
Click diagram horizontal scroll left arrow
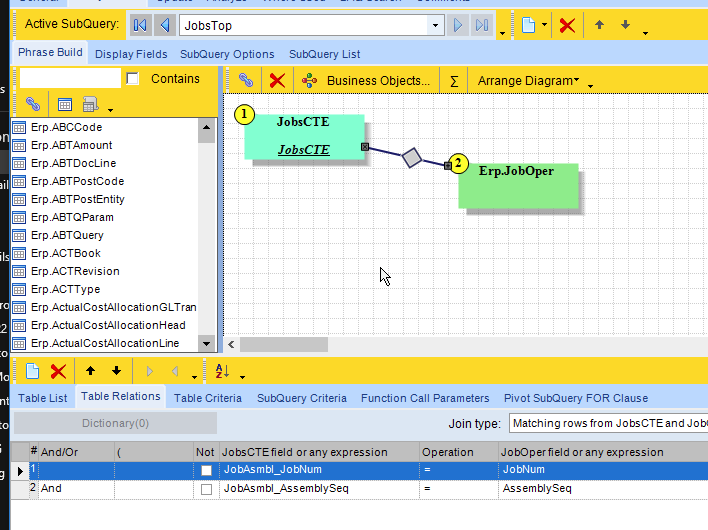(231, 344)
